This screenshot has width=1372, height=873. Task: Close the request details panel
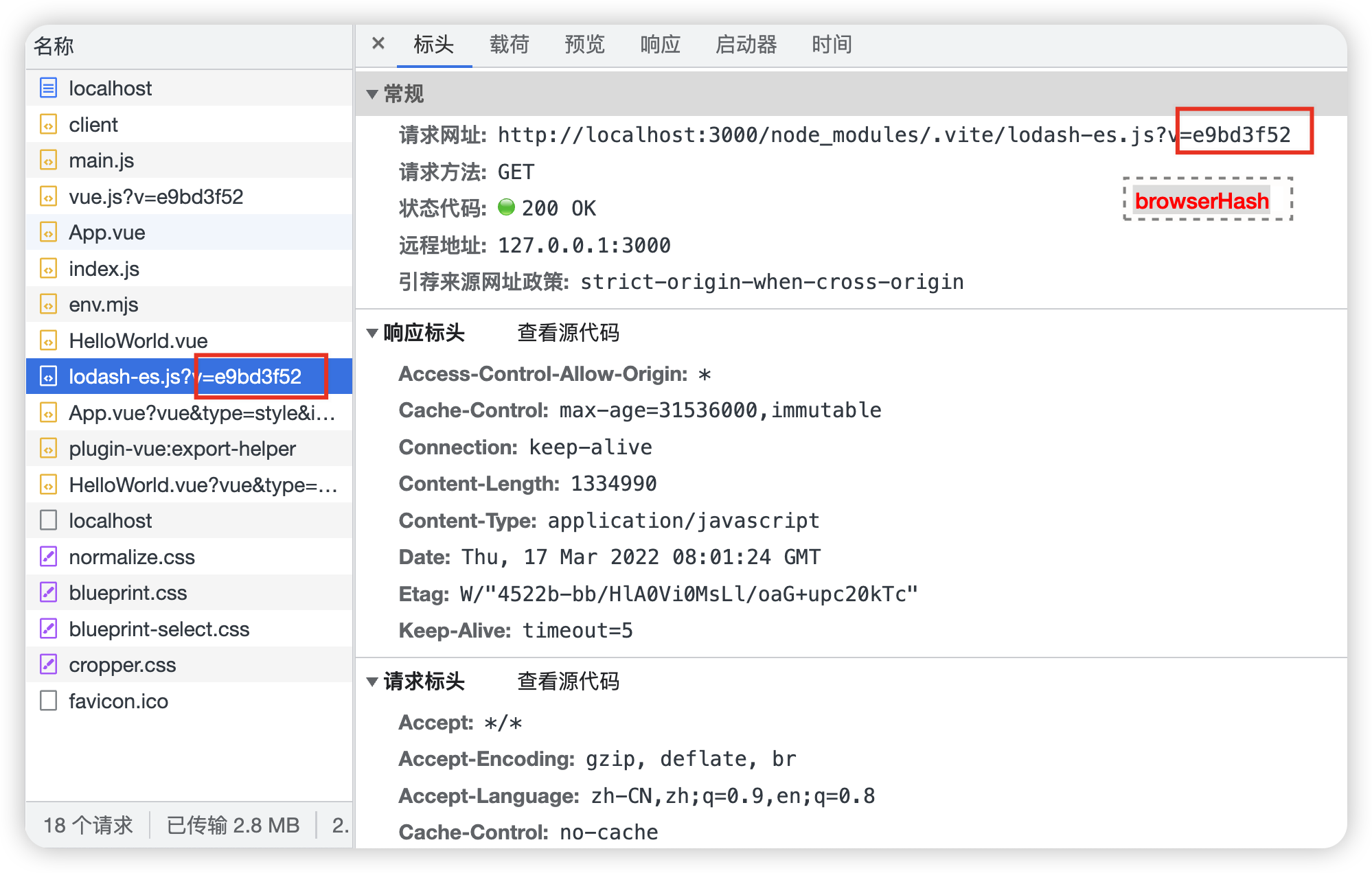click(378, 44)
